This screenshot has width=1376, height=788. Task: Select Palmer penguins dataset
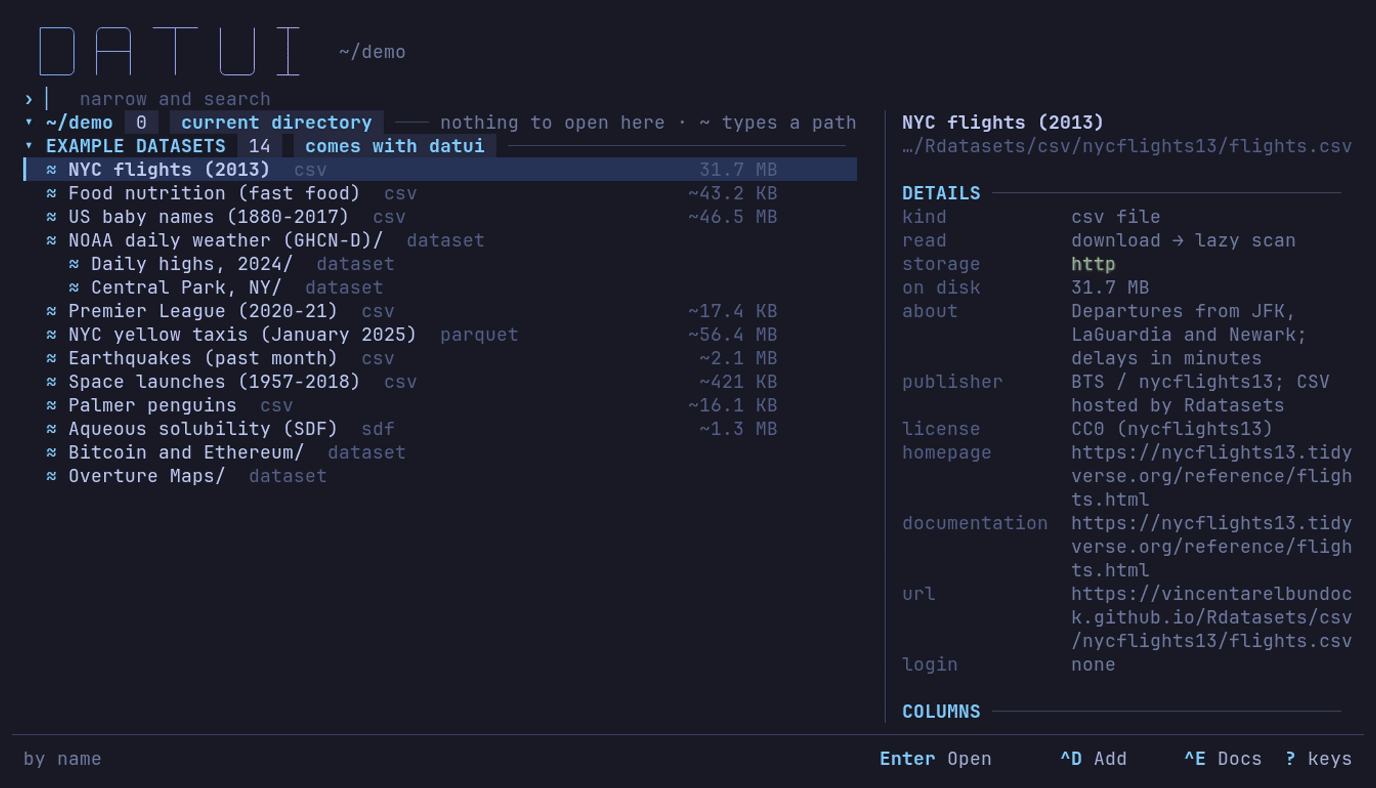click(x=440, y=405)
